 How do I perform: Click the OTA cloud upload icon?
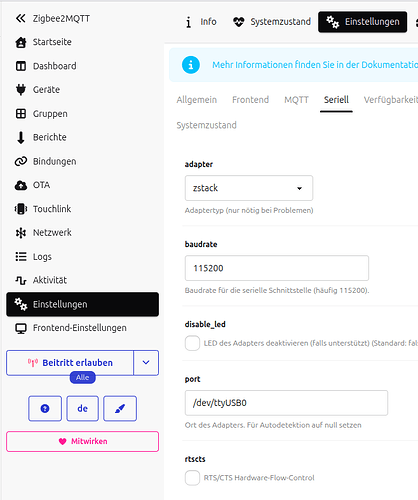[21, 185]
